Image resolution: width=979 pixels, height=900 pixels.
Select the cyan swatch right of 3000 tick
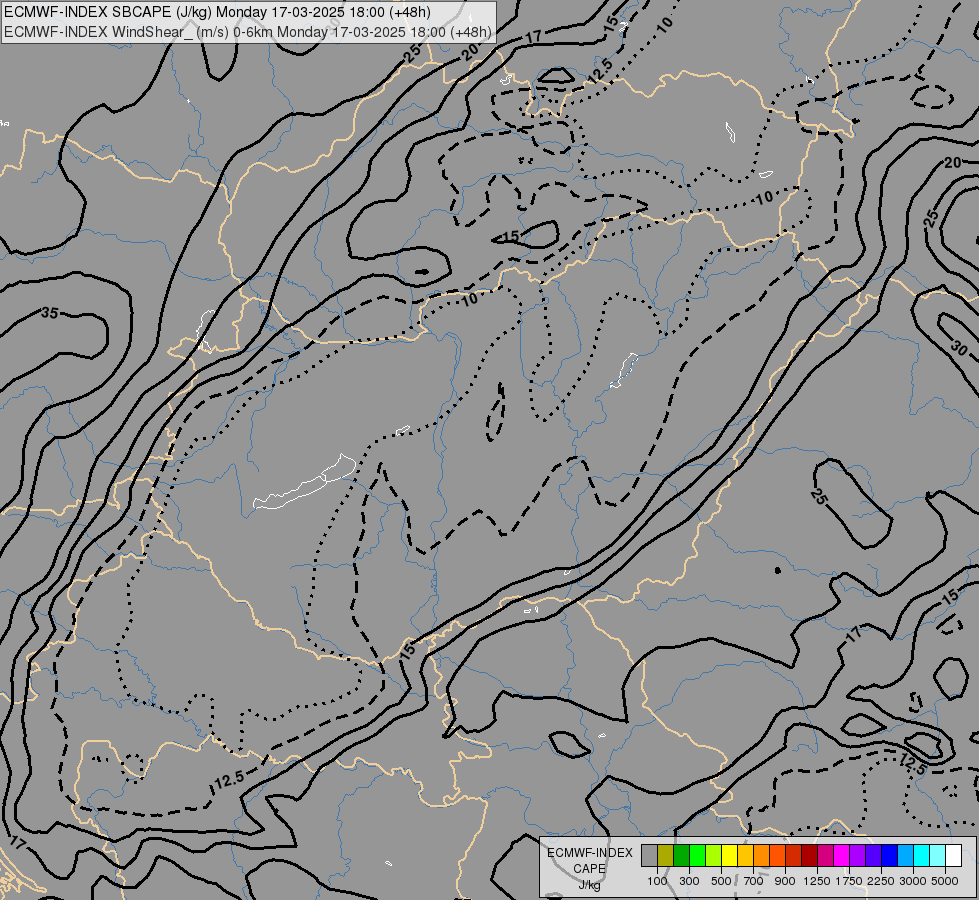pyautogui.click(x=922, y=856)
